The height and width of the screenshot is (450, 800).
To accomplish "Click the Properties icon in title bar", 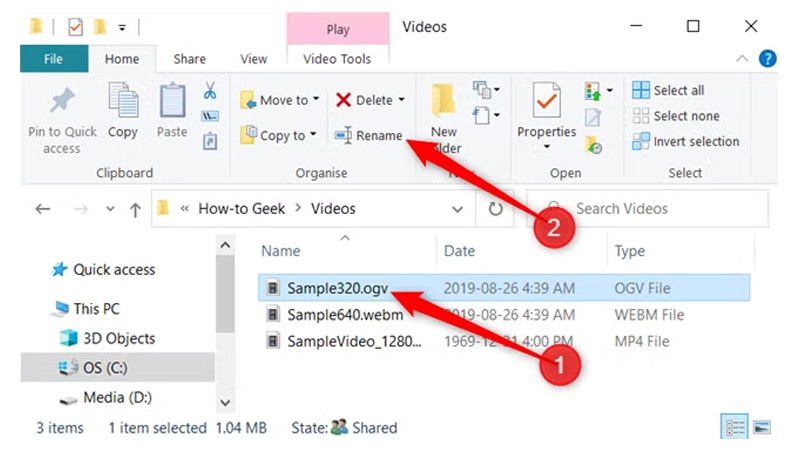I will click(x=75, y=27).
